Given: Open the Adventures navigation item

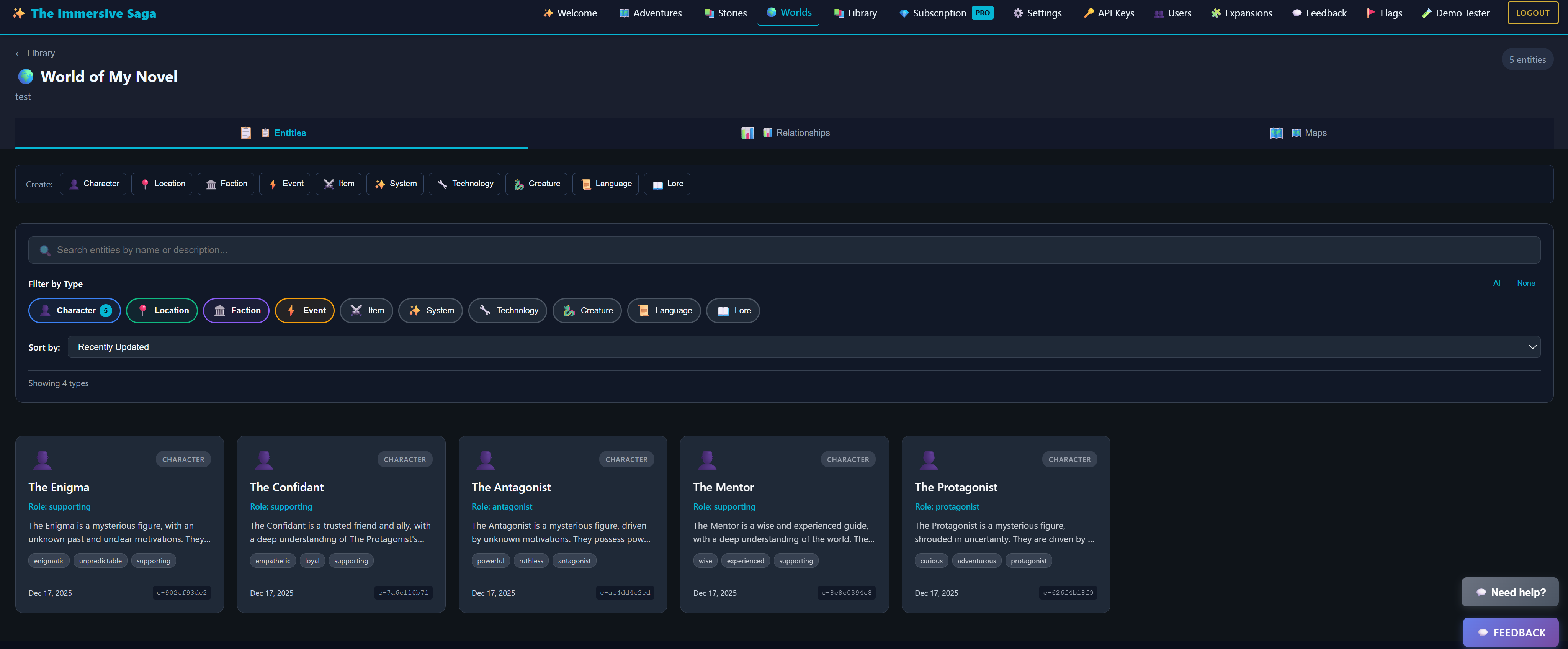Looking at the screenshot, I should click(x=650, y=13).
